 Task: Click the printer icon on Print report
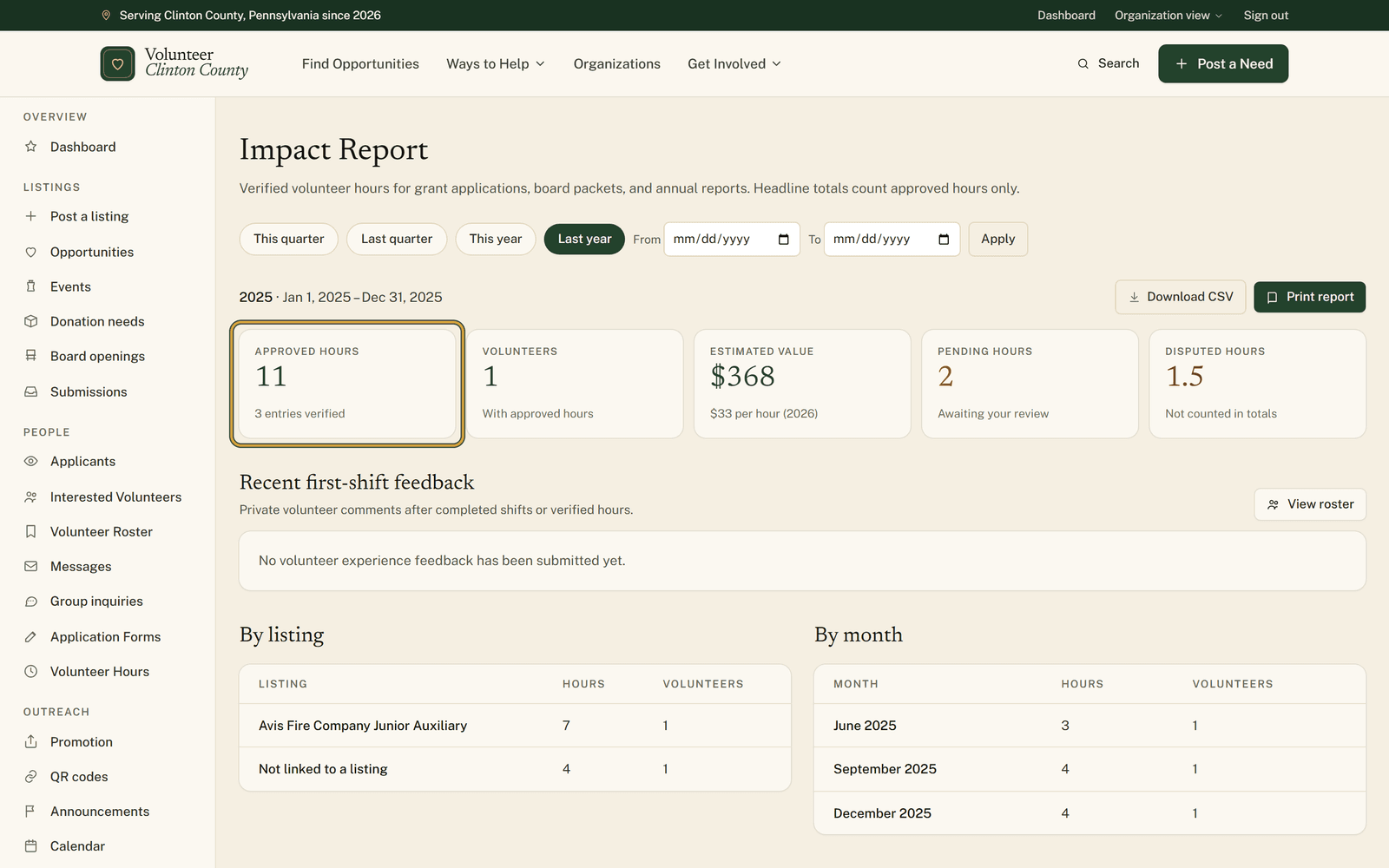(x=1272, y=297)
